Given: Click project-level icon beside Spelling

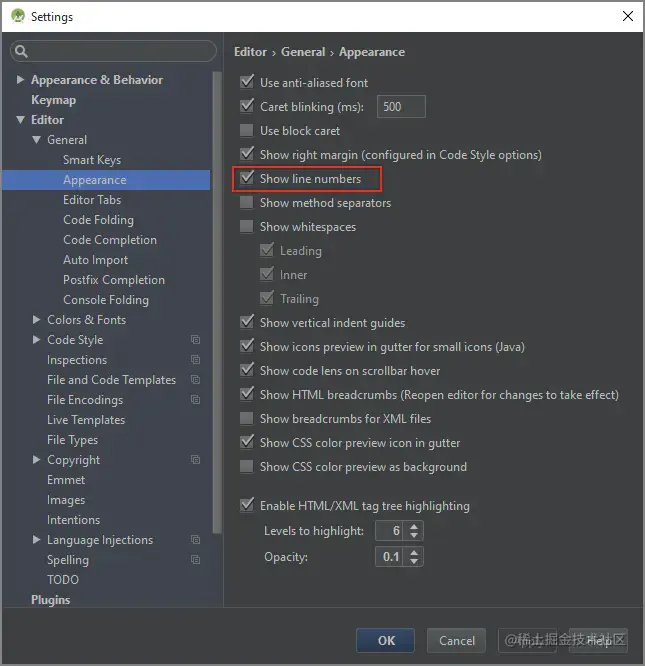Looking at the screenshot, I should pyautogui.click(x=195, y=560).
